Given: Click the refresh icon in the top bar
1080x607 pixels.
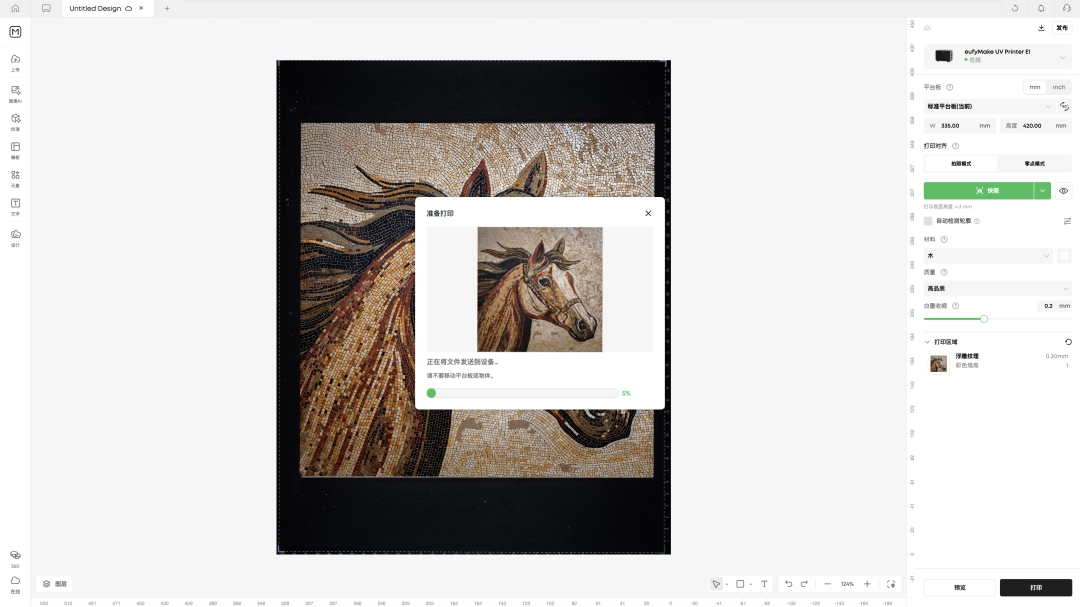Looking at the screenshot, I should click(x=1015, y=8).
